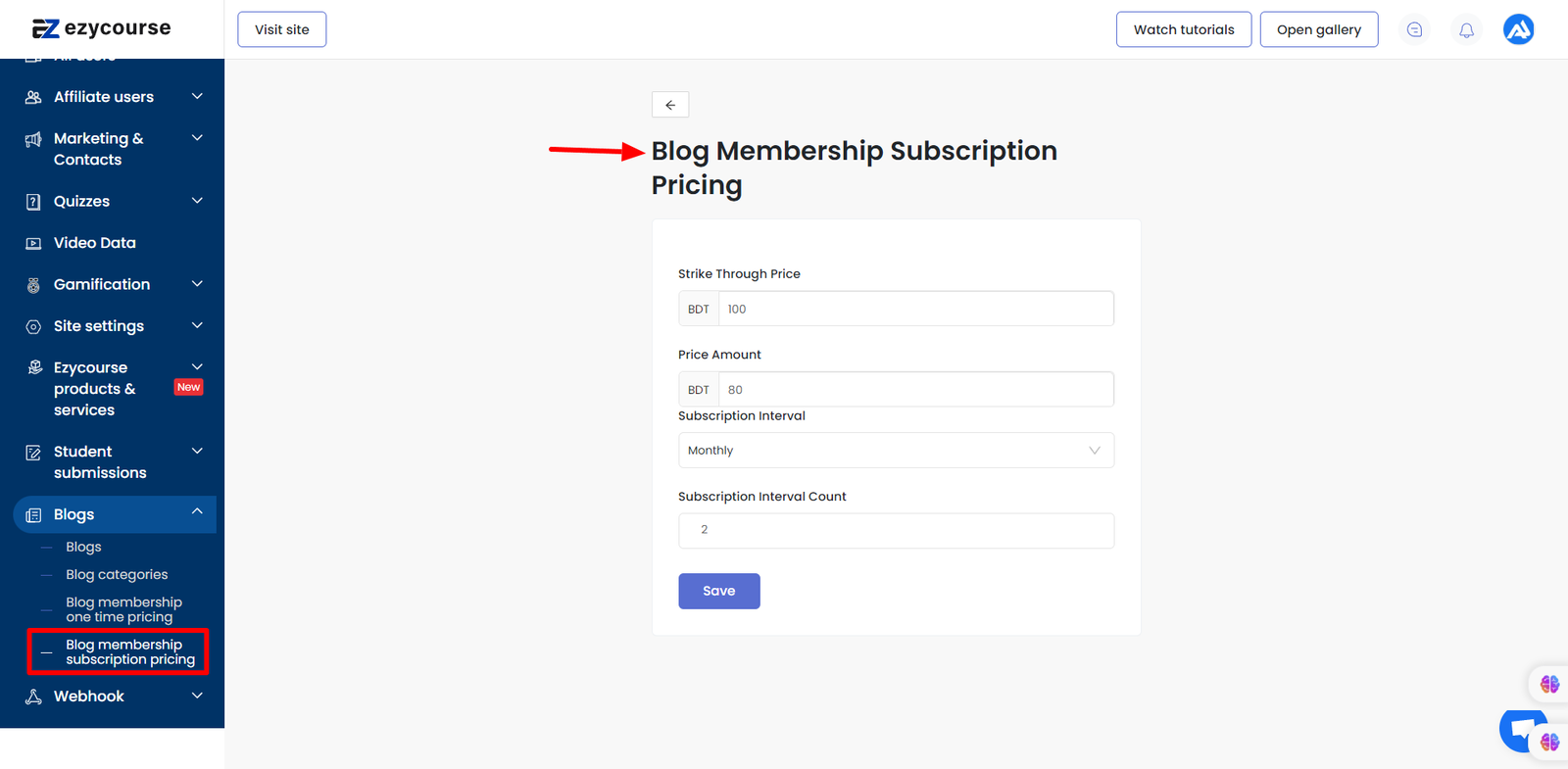Open the user profile avatar
This screenshot has height=769, width=1568.
[x=1518, y=30]
